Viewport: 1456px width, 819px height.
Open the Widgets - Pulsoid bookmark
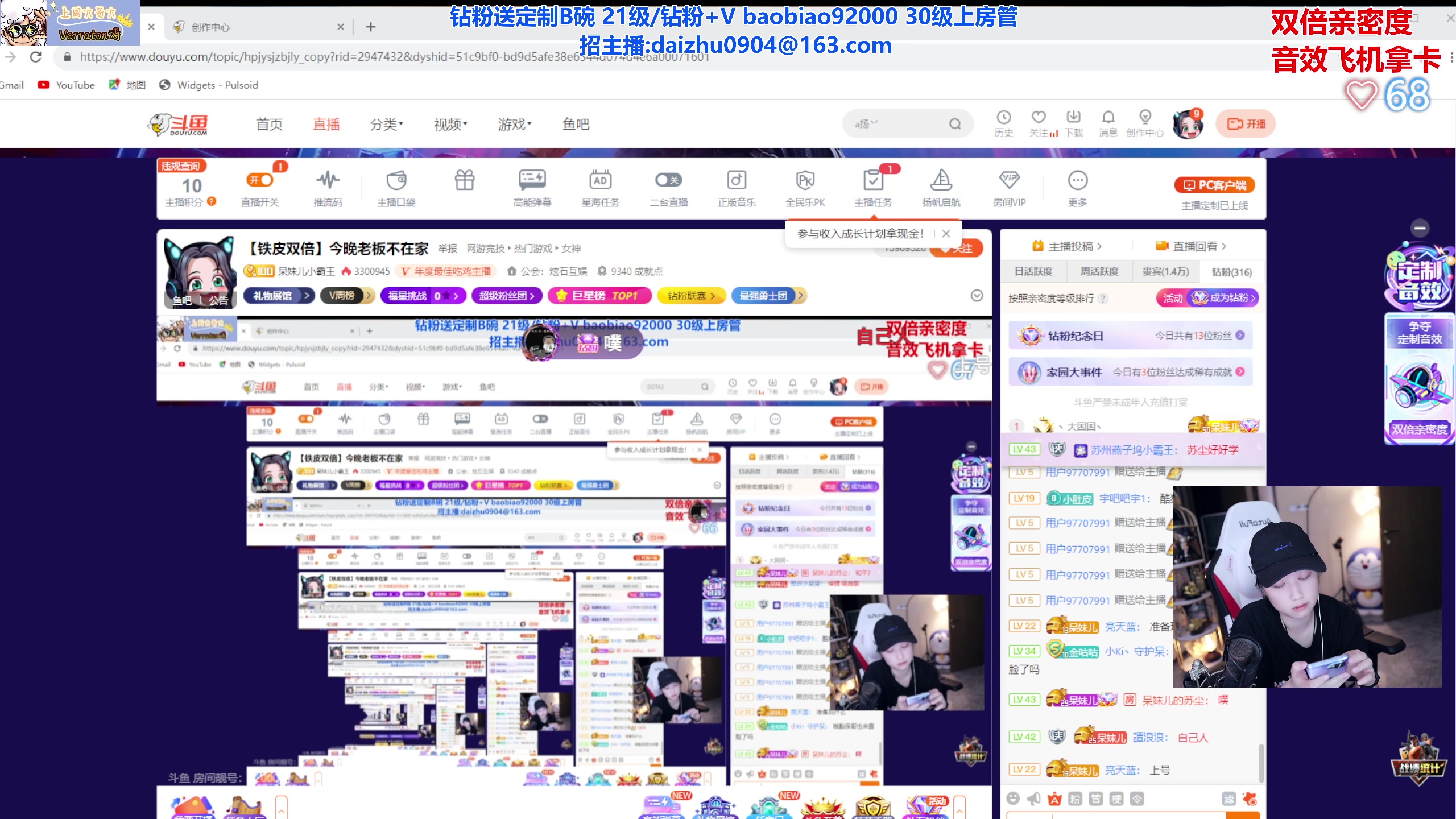209,85
